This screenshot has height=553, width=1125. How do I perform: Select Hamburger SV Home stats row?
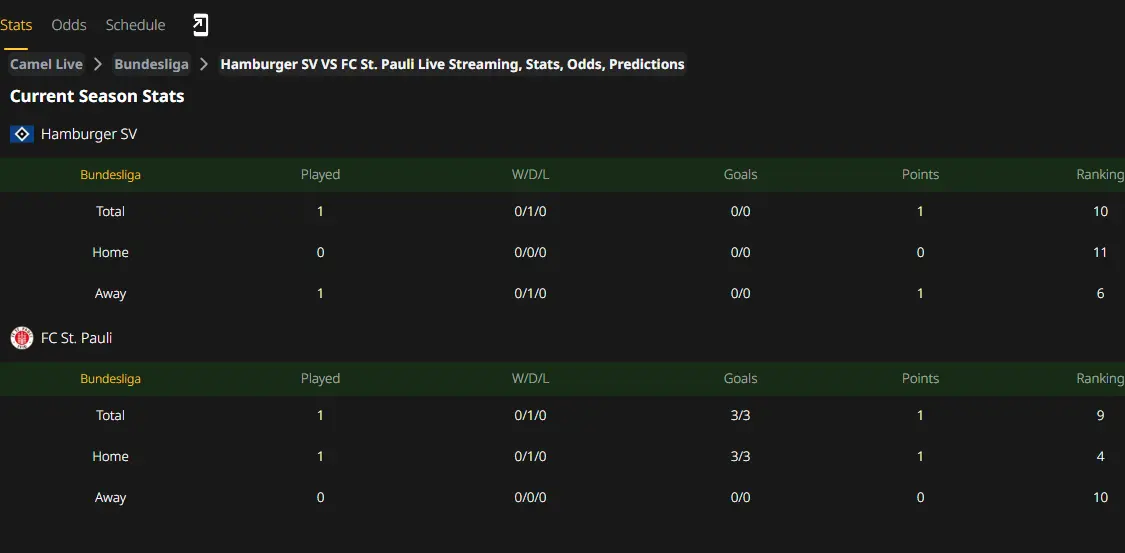click(562, 252)
